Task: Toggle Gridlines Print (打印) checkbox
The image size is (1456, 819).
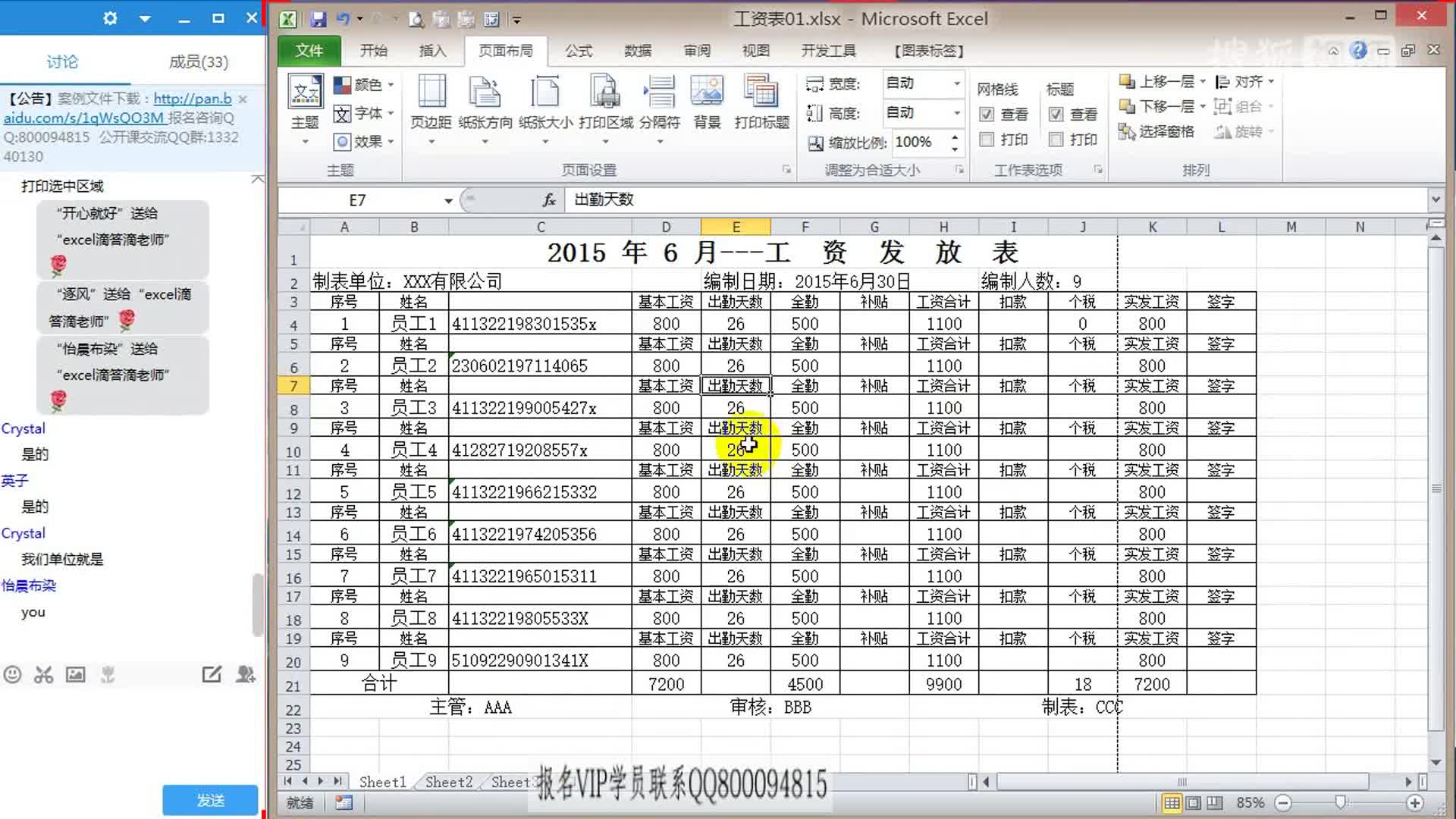Action: (x=987, y=140)
